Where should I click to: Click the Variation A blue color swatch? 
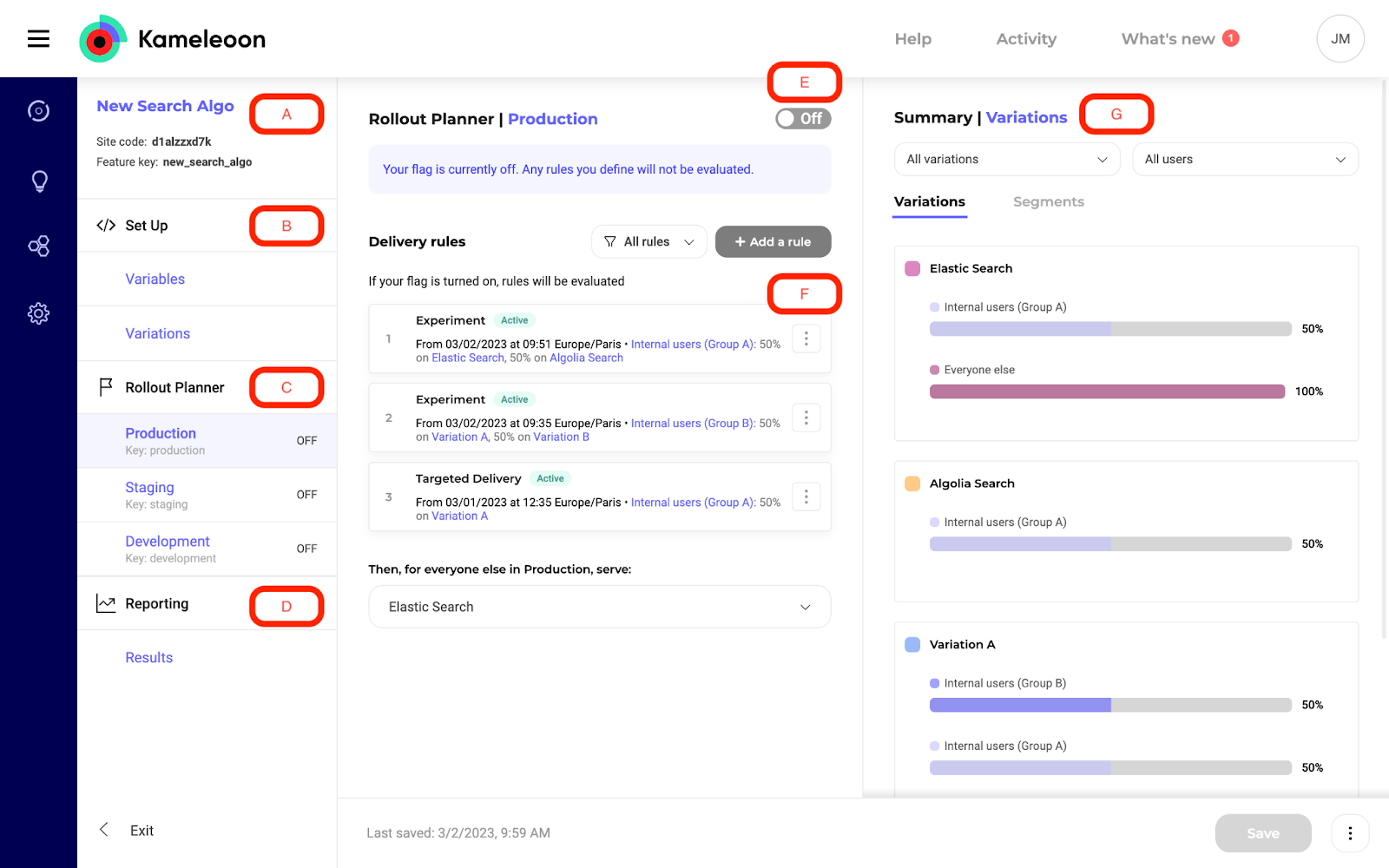tap(912, 645)
